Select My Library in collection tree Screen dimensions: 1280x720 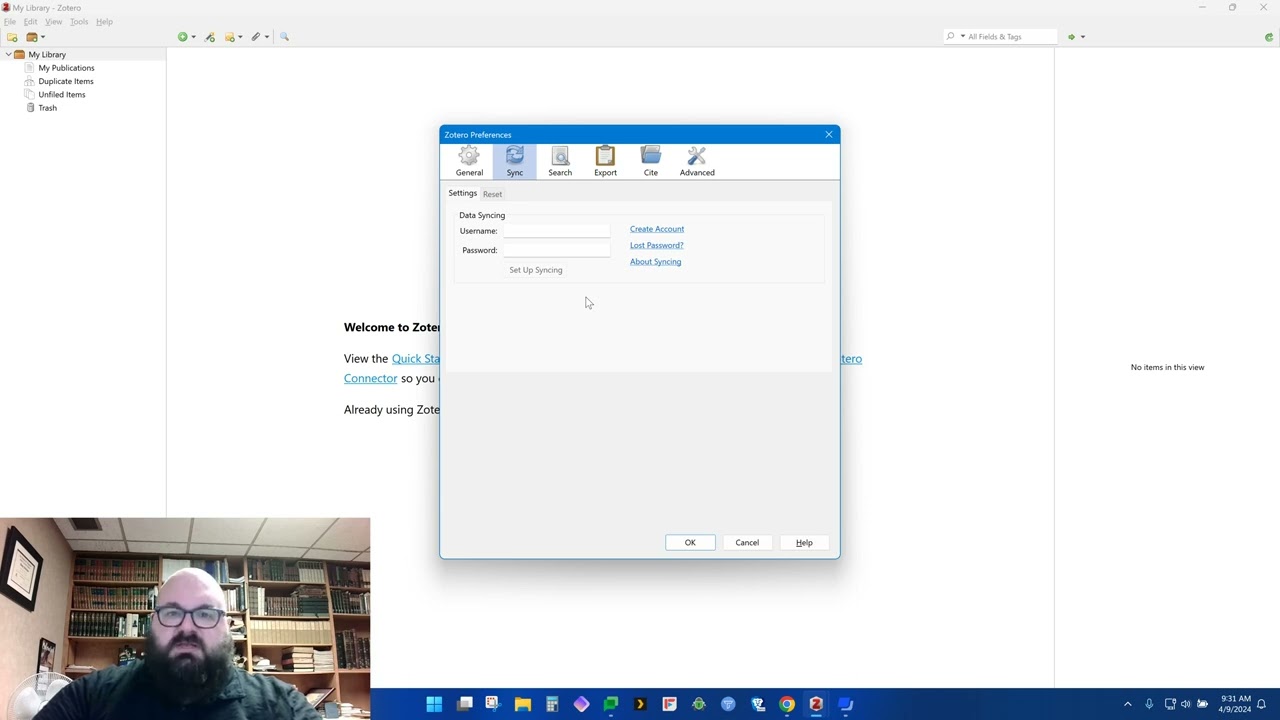[47, 54]
